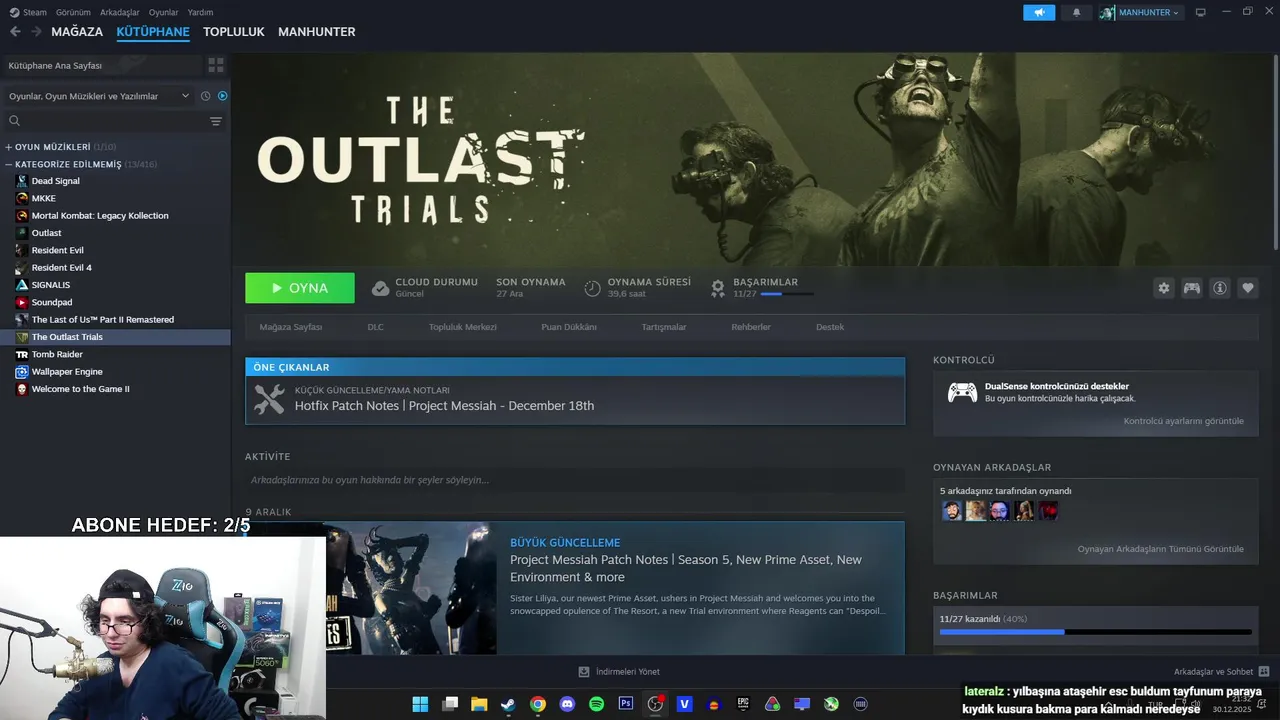Click the play time clock icon

point(593,288)
